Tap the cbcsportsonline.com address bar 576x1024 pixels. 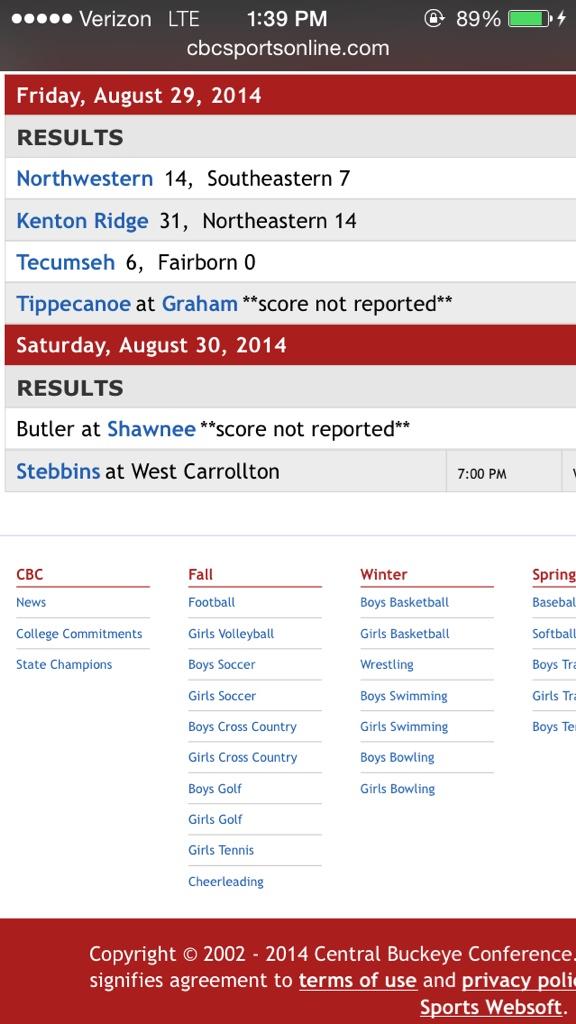[x=288, y=48]
